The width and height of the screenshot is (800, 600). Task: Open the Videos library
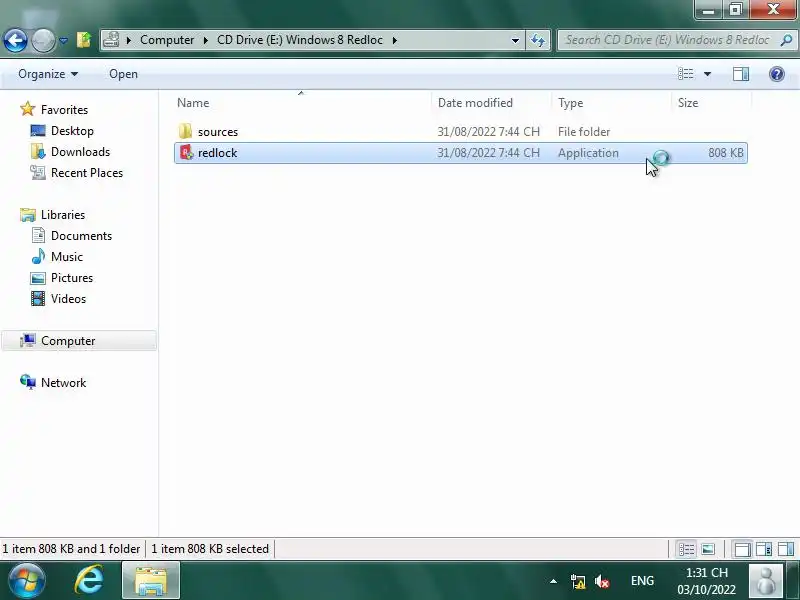click(x=68, y=298)
